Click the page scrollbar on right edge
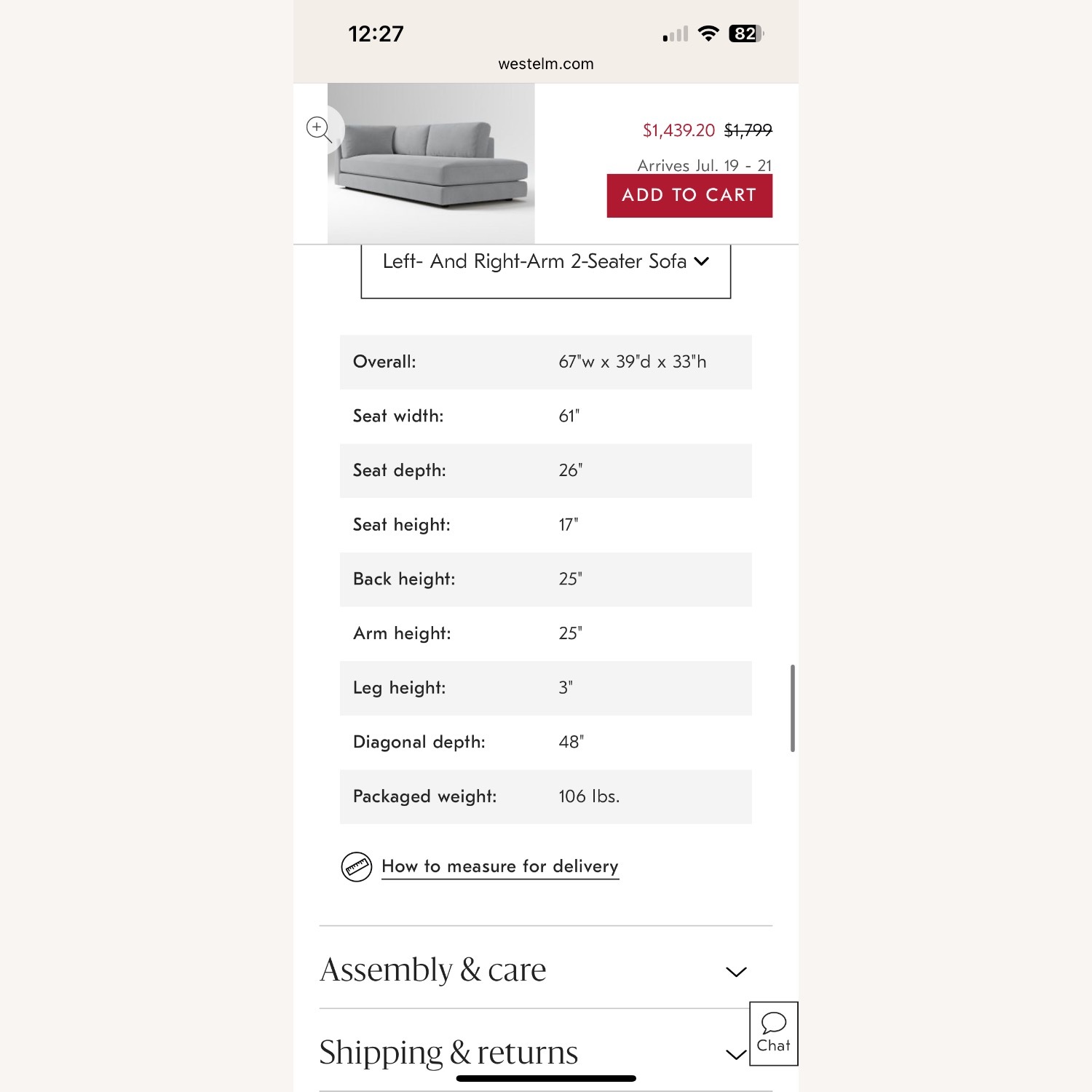Image resolution: width=1092 pixels, height=1092 pixels. click(792, 708)
